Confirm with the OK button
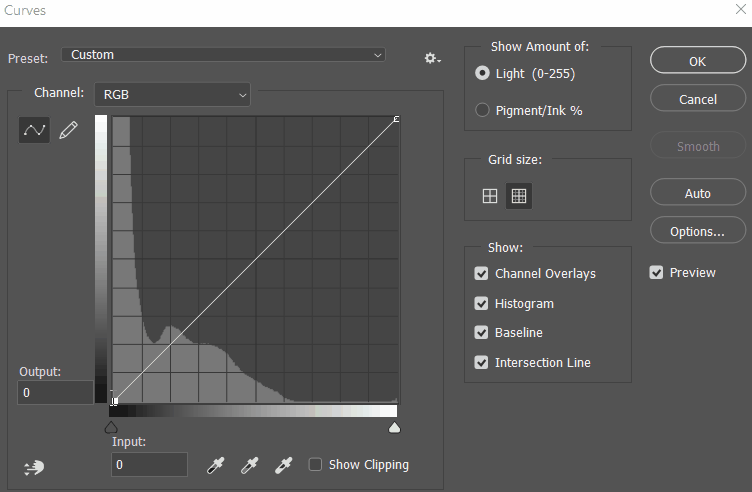The width and height of the screenshot is (752, 492). (698, 60)
